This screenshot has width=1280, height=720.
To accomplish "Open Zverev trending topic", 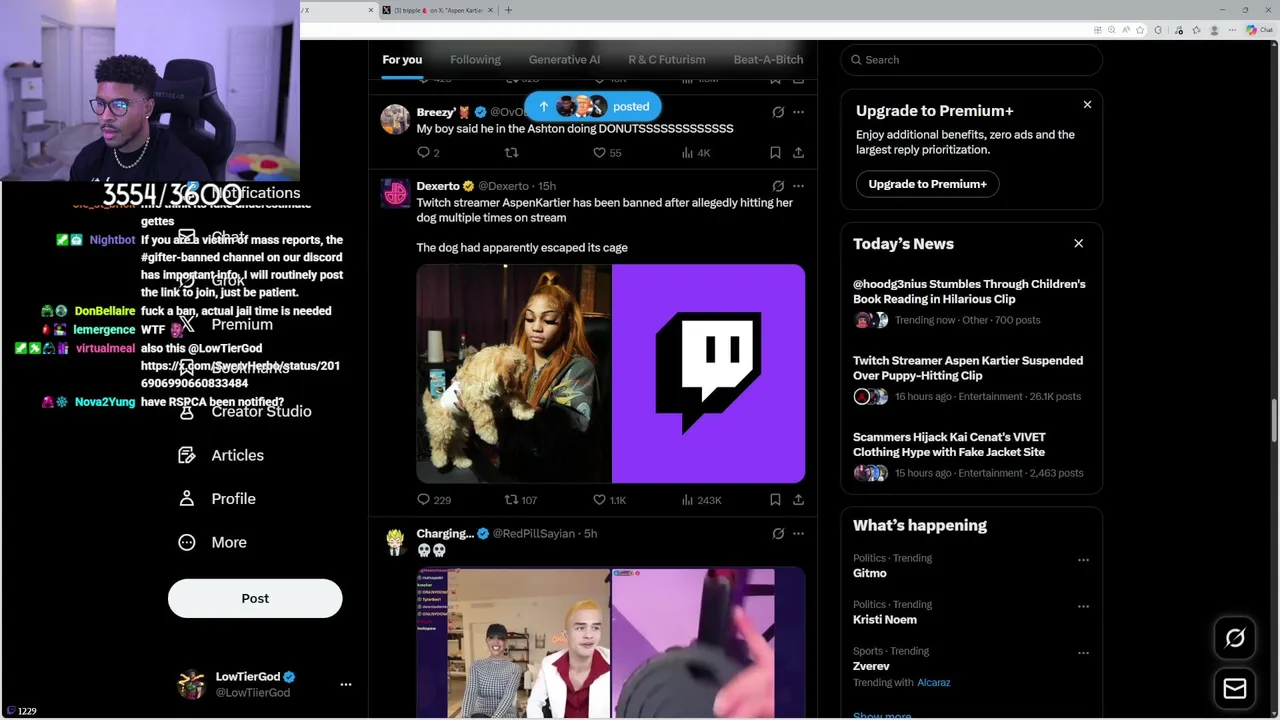I will click(871, 666).
